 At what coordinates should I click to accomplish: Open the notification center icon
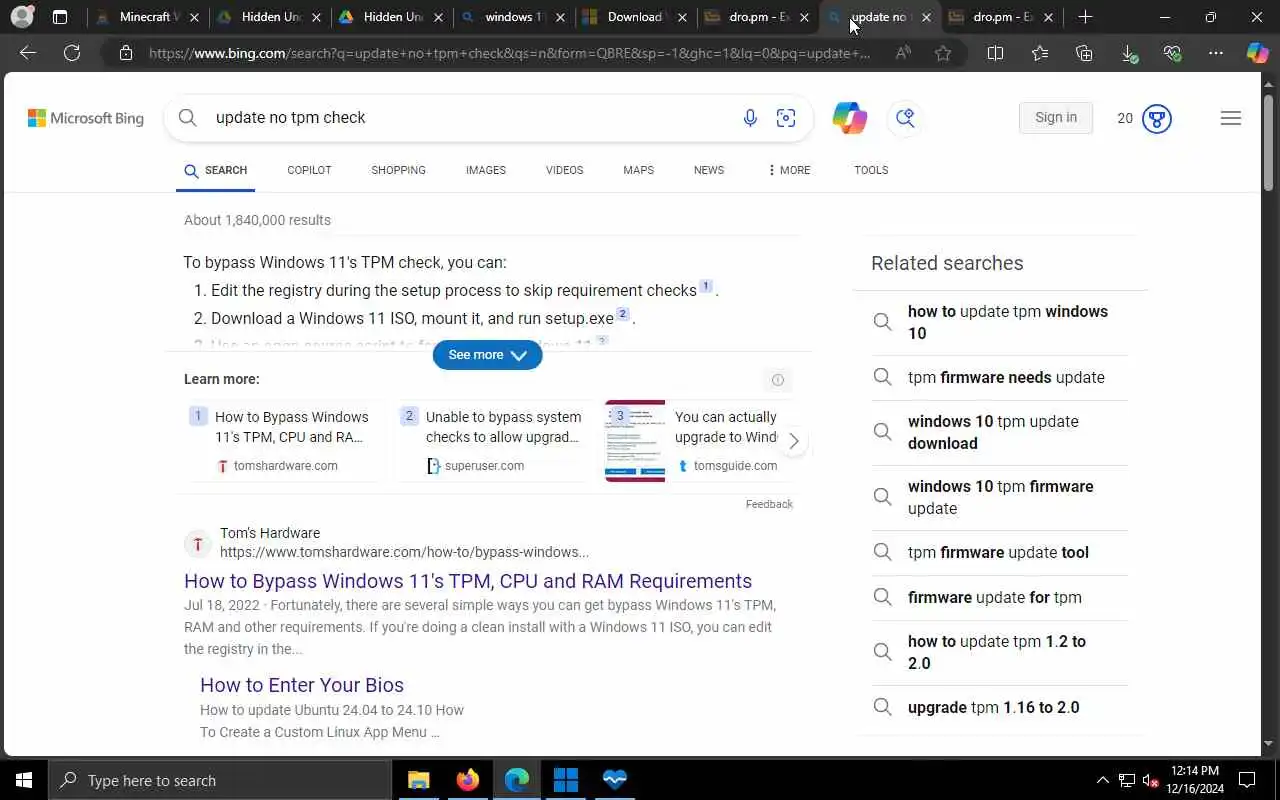[x=1247, y=780]
